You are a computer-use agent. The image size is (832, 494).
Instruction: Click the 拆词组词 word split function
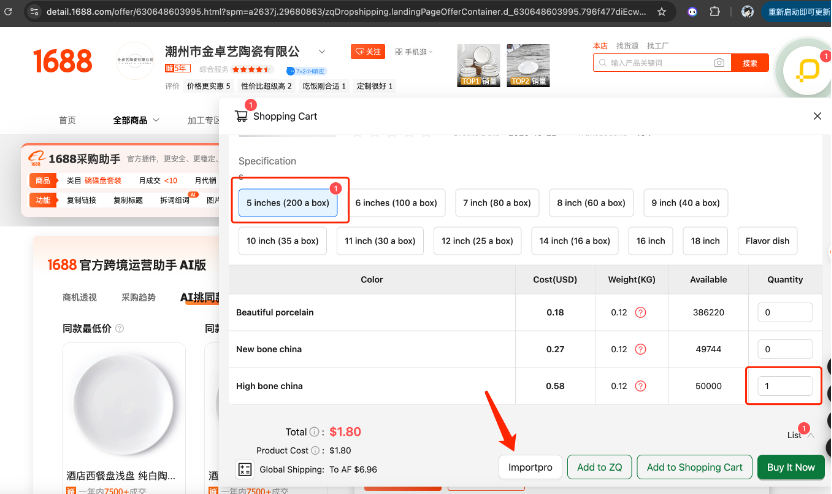pos(175,200)
